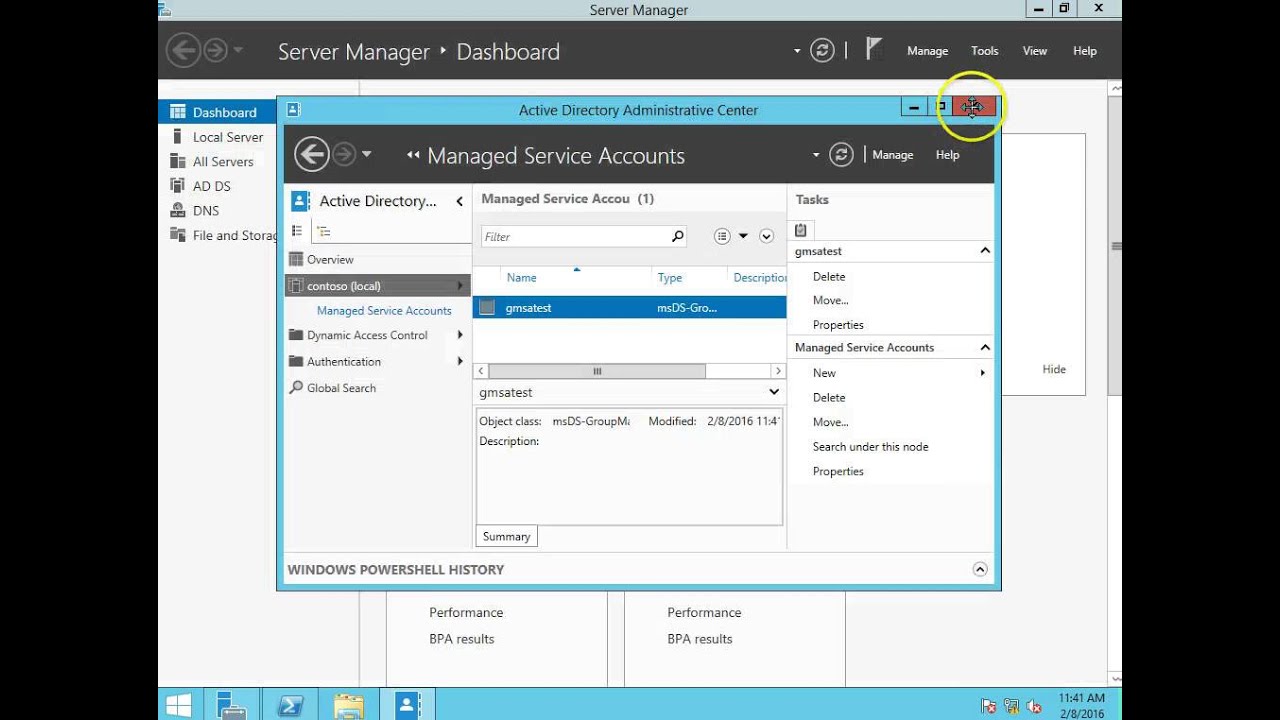Open Server Manager's Tools menu
Image resolution: width=1280 pixels, height=720 pixels.
pyautogui.click(x=985, y=51)
